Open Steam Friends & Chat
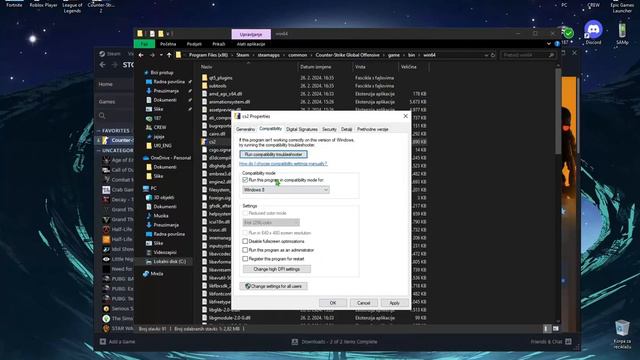 (551, 342)
